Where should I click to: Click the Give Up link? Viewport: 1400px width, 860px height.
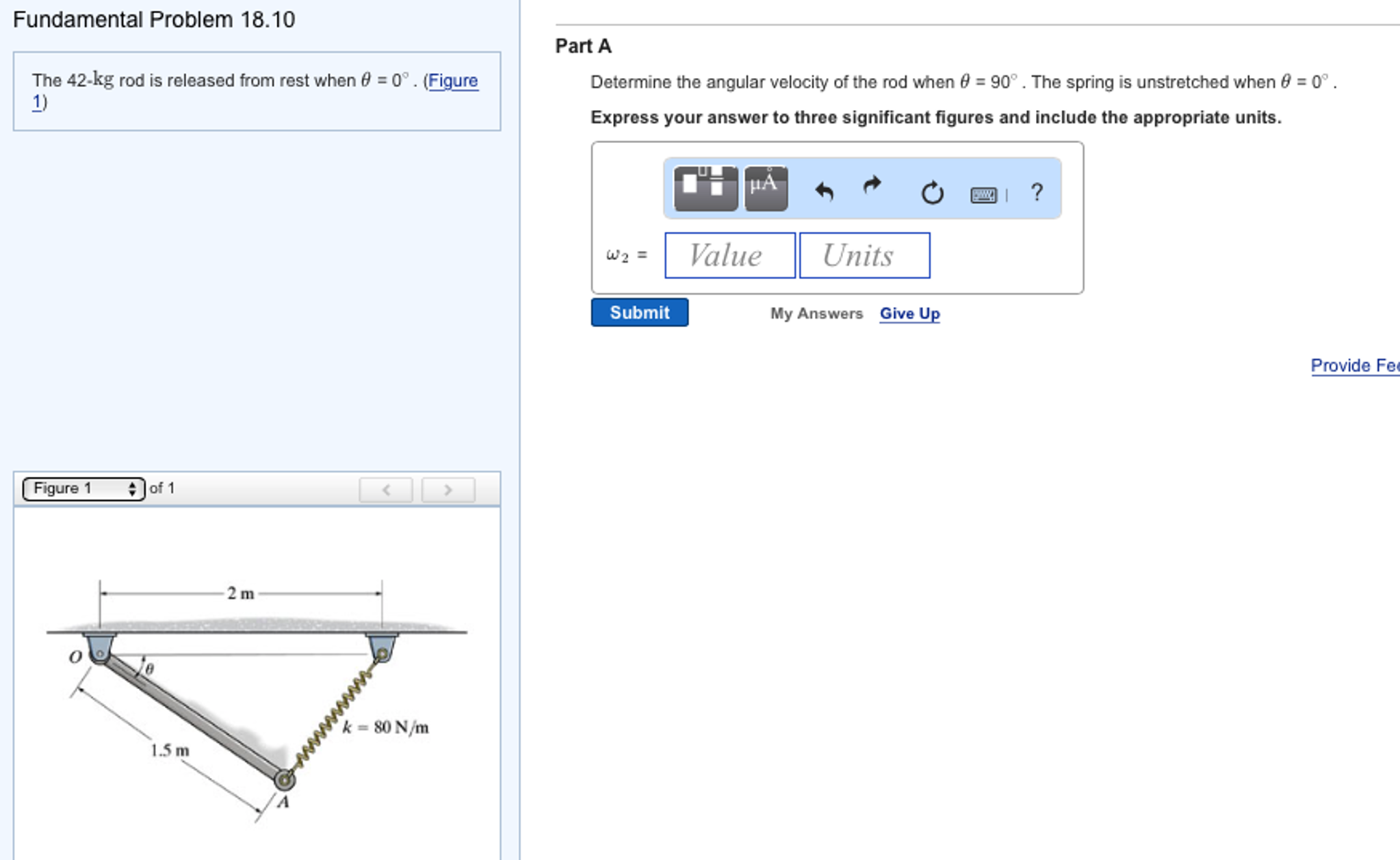point(909,313)
